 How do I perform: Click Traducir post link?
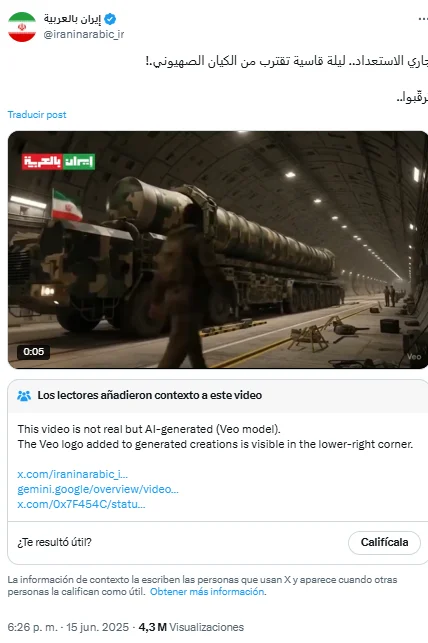pos(37,114)
